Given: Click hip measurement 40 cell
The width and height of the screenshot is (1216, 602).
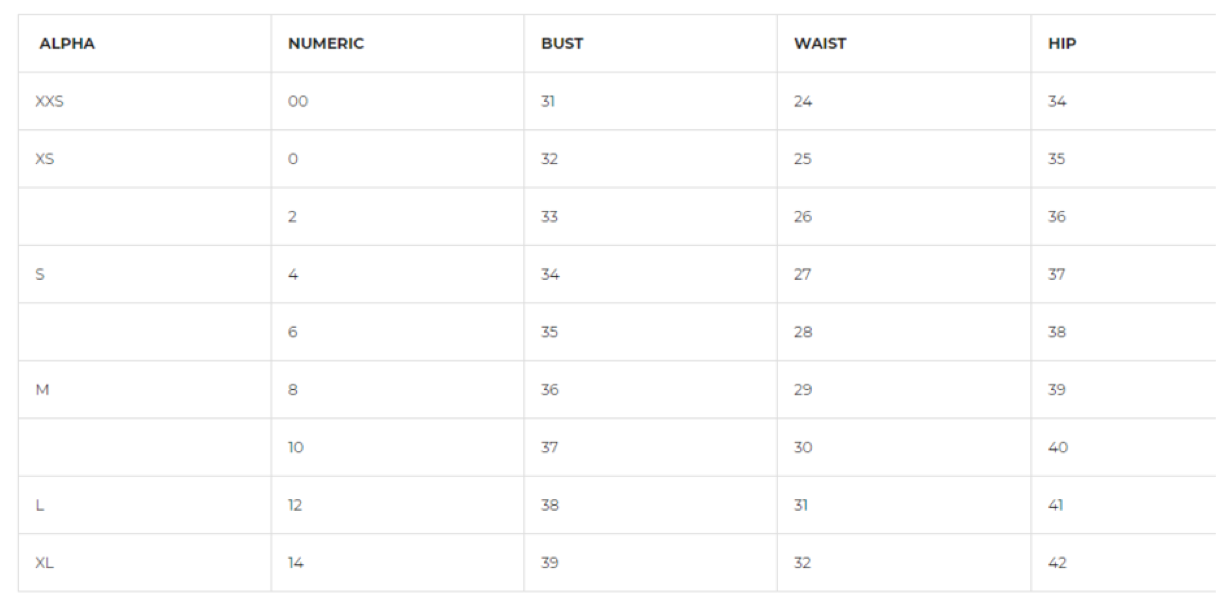Looking at the screenshot, I should coord(1058,448).
